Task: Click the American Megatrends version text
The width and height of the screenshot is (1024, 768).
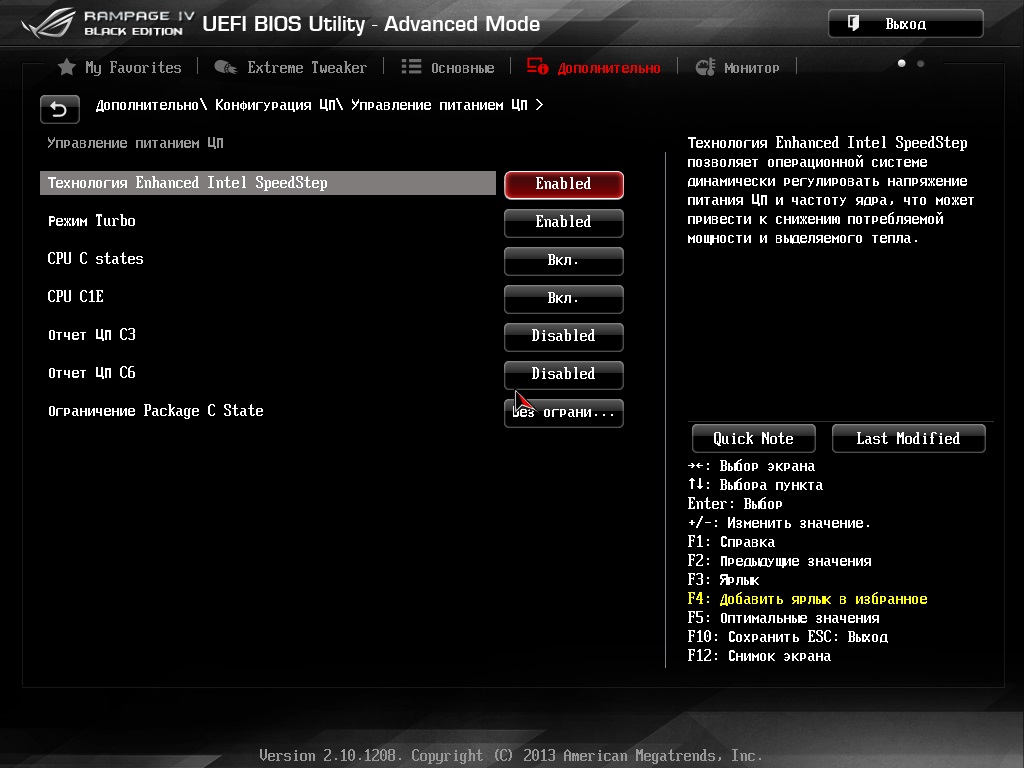Action: point(511,756)
